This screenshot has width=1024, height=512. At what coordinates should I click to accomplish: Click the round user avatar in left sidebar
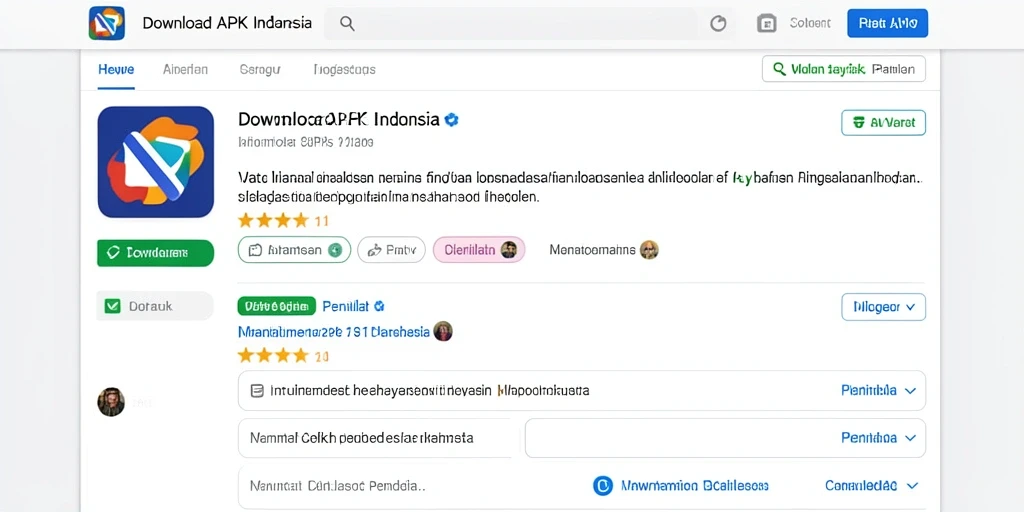coord(111,402)
